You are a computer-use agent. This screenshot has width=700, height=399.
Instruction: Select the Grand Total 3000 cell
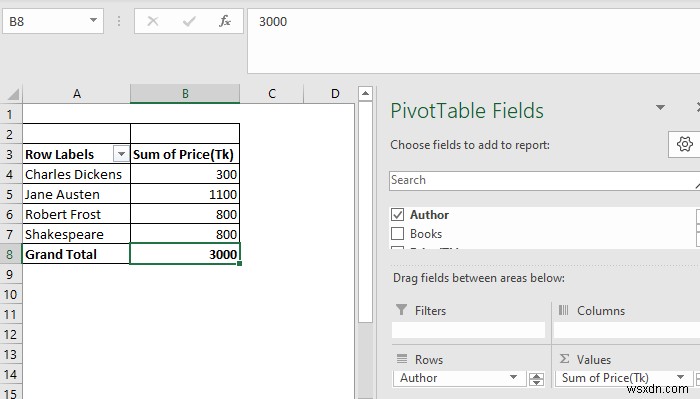point(185,254)
